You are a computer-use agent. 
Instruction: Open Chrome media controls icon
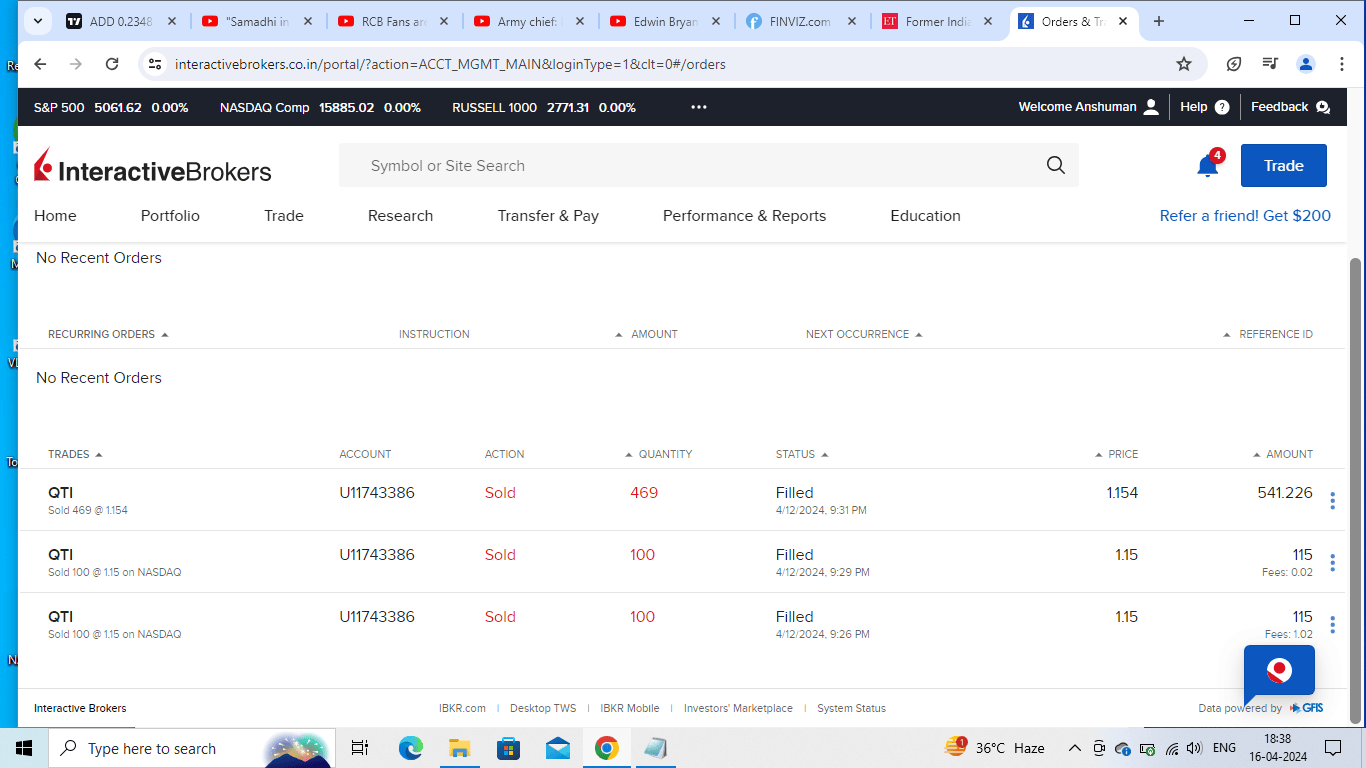[1270, 64]
